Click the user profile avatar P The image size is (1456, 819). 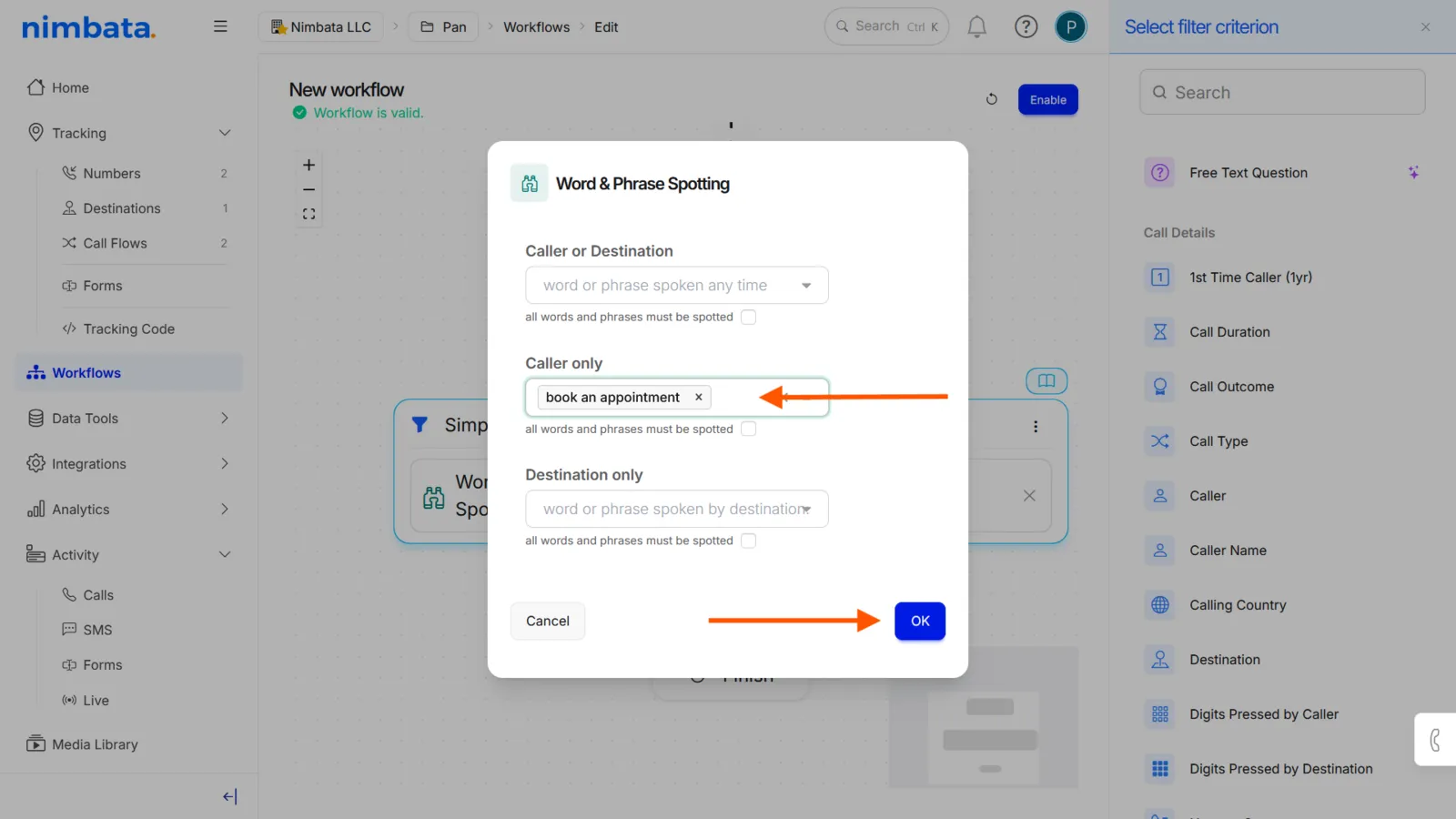tap(1071, 27)
